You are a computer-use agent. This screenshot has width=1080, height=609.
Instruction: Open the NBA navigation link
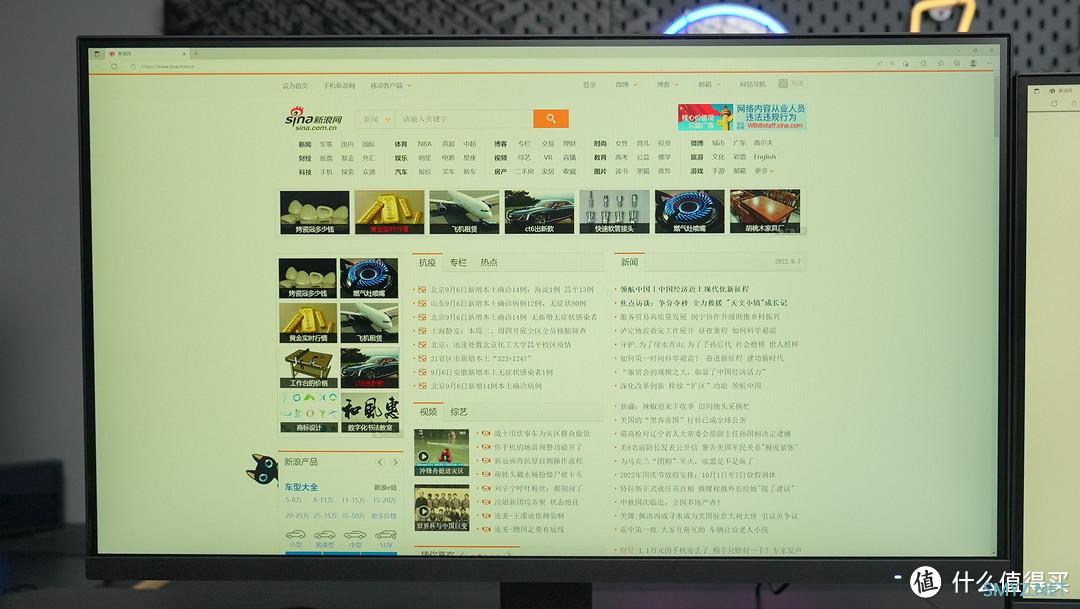(x=424, y=144)
